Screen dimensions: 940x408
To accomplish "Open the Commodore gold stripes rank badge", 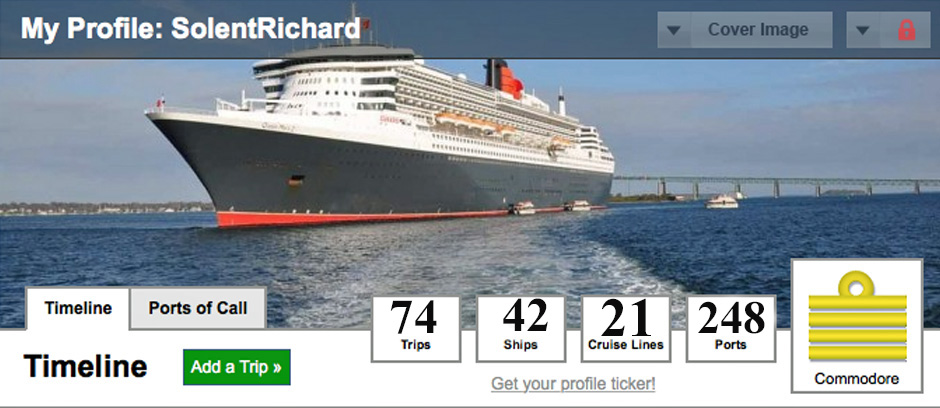I will 857,316.
